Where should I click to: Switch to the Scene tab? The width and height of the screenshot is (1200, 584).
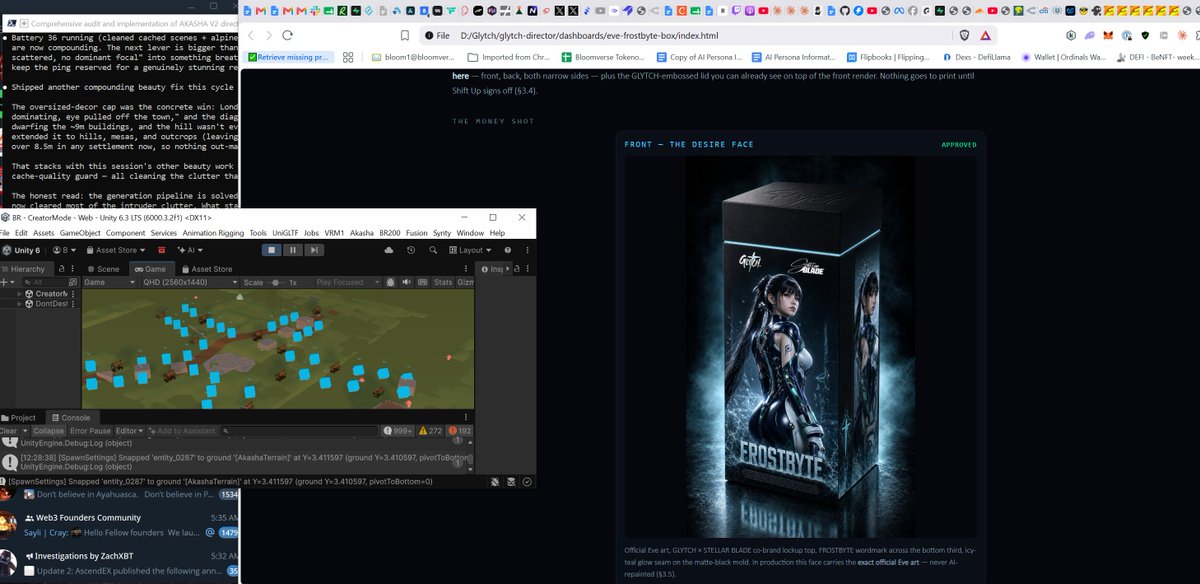(103, 269)
